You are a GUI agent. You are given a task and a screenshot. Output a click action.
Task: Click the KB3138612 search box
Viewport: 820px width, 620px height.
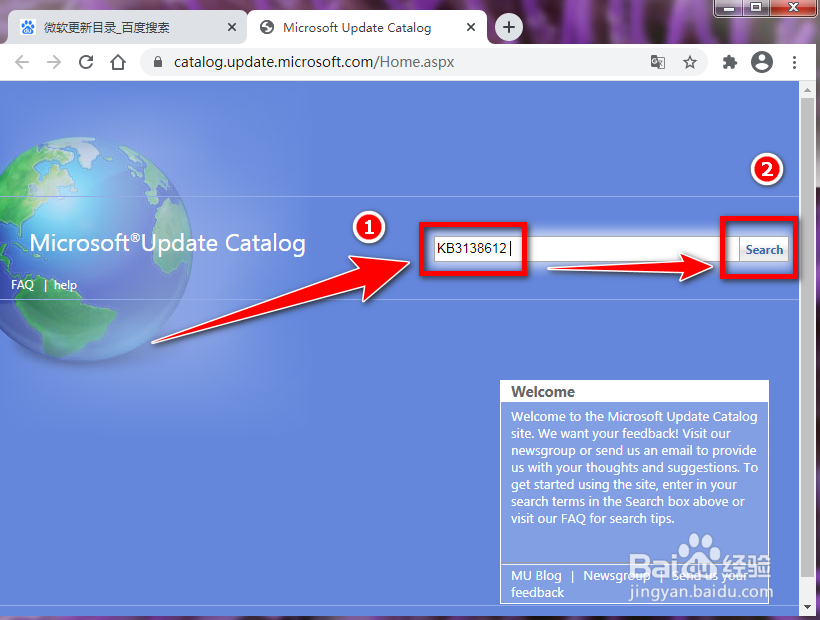[586, 248]
